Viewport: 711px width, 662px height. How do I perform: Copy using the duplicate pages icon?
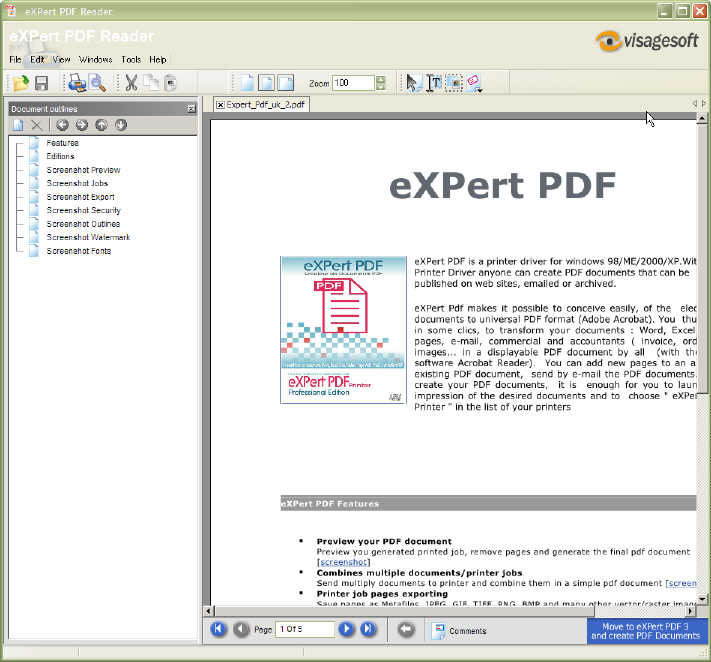click(x=151, y=83)
